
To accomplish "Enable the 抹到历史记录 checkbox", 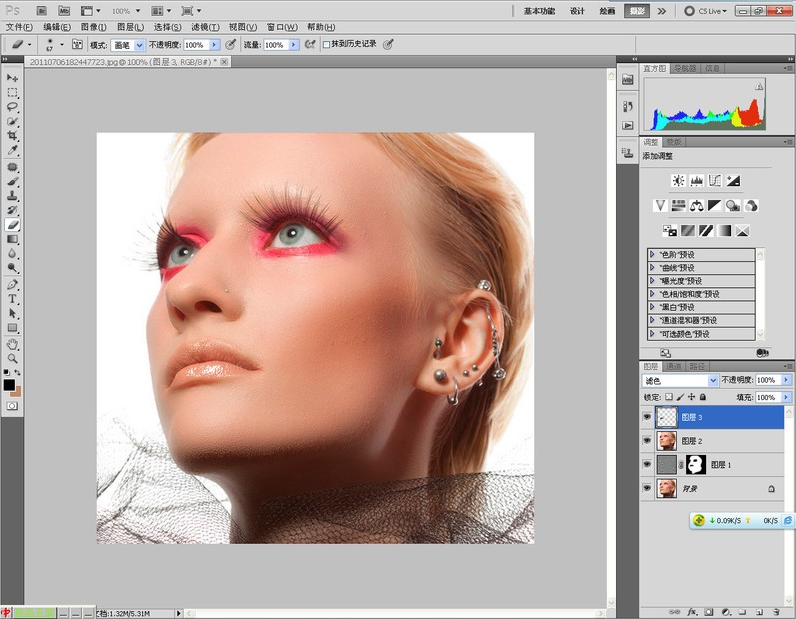I will [327, 45].
